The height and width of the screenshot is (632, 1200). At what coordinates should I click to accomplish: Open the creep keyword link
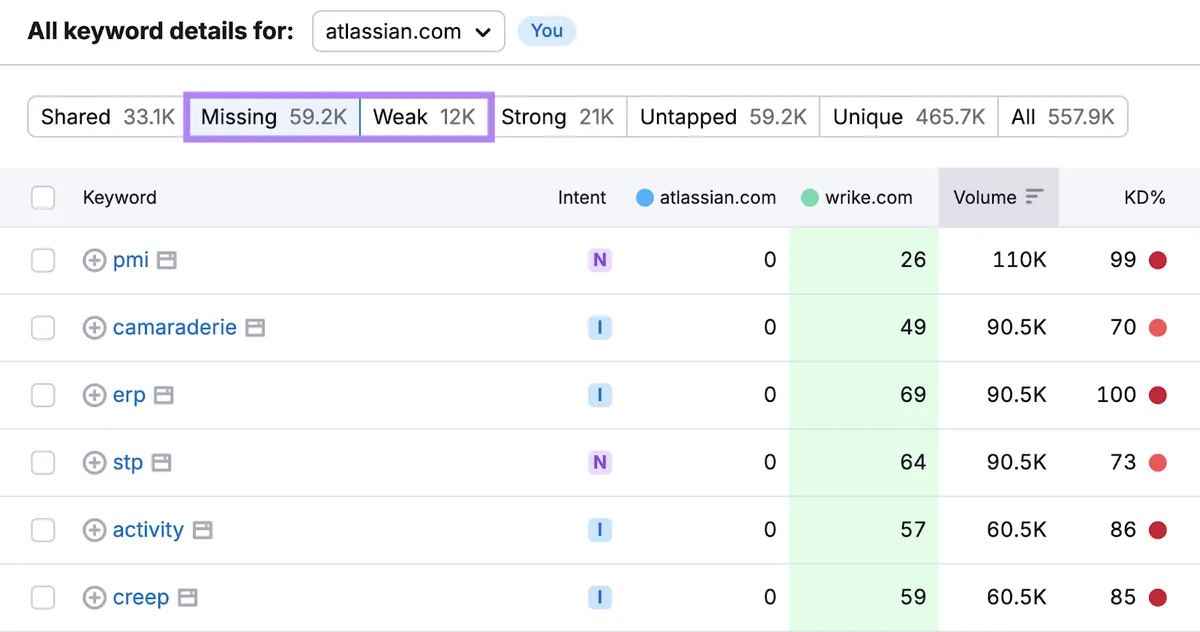pos(141,598)
